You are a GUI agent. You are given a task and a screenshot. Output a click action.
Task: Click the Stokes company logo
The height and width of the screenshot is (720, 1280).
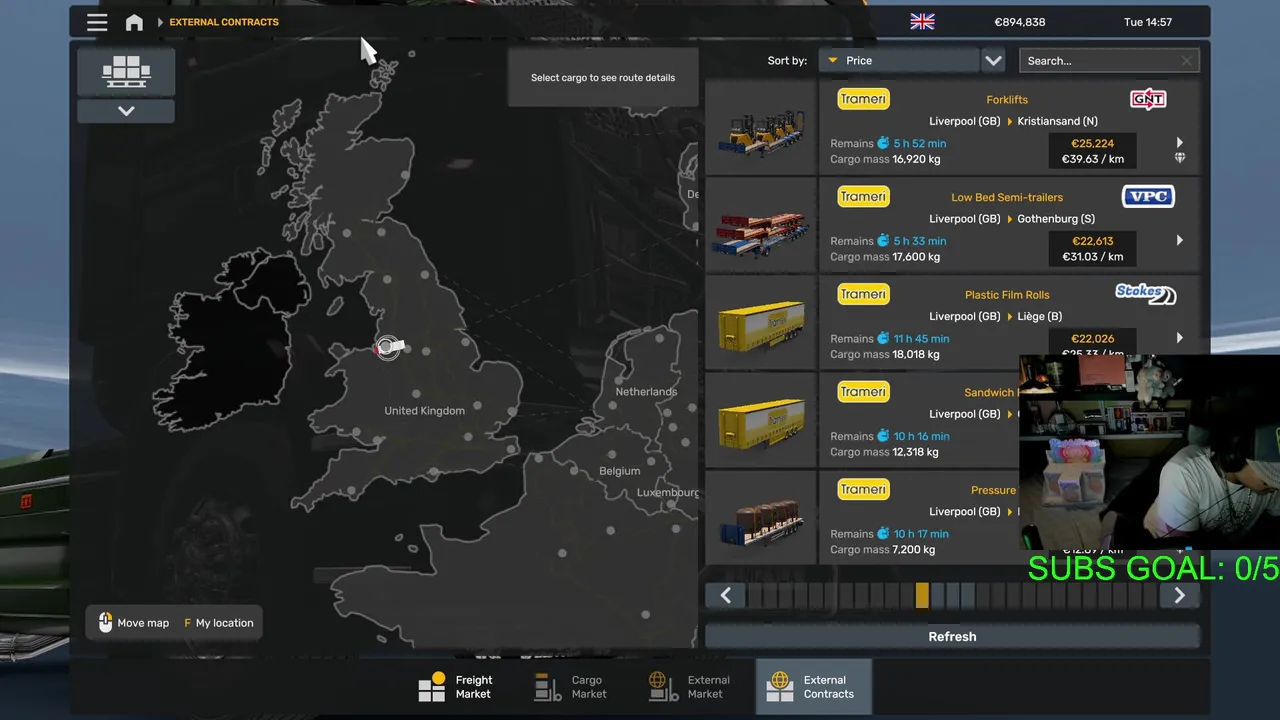(x=1146, y=293)
